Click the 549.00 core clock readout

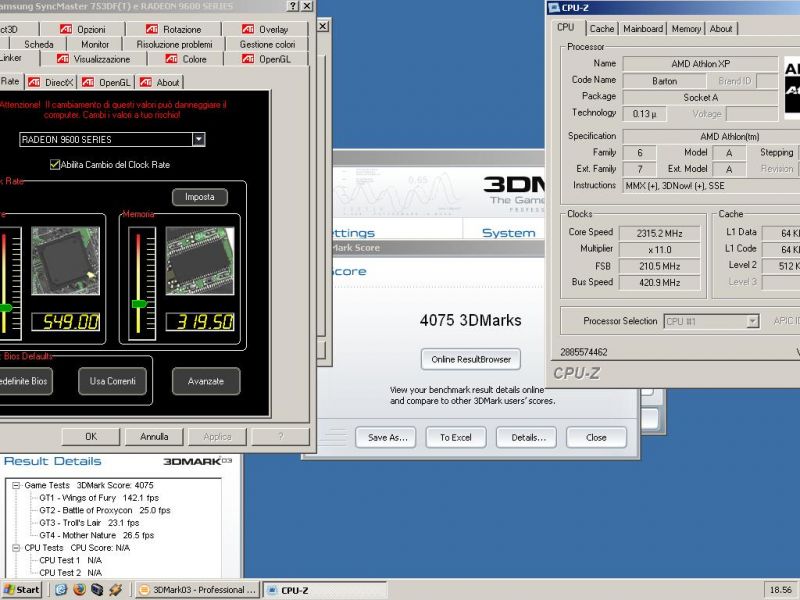[66, 322]
